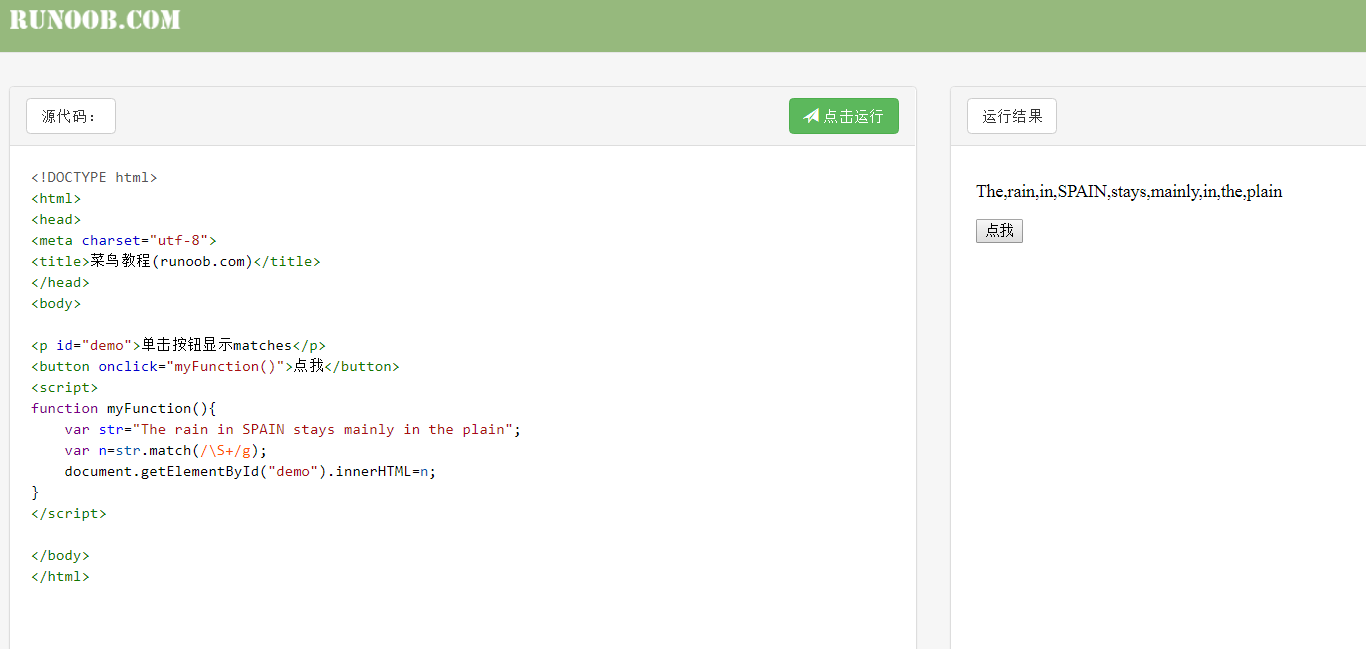Click the opening body tag line

point(56,303)
